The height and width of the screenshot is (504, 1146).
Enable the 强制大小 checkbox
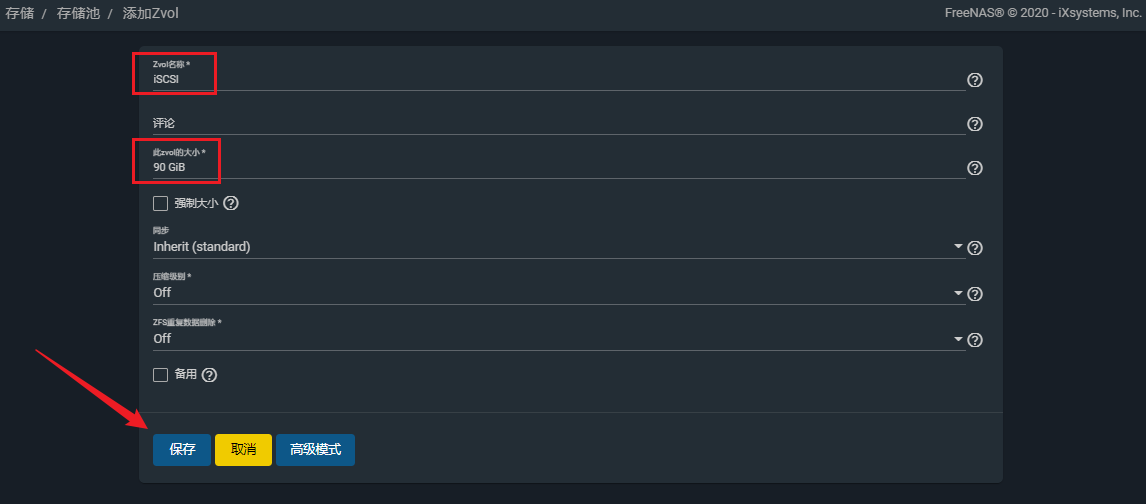pyautogui.click(x=160, y=204)
